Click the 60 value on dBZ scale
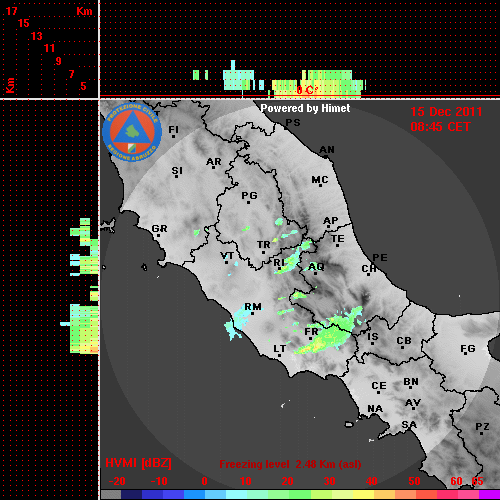The image size is (500, 500). (x=456, y=481)
